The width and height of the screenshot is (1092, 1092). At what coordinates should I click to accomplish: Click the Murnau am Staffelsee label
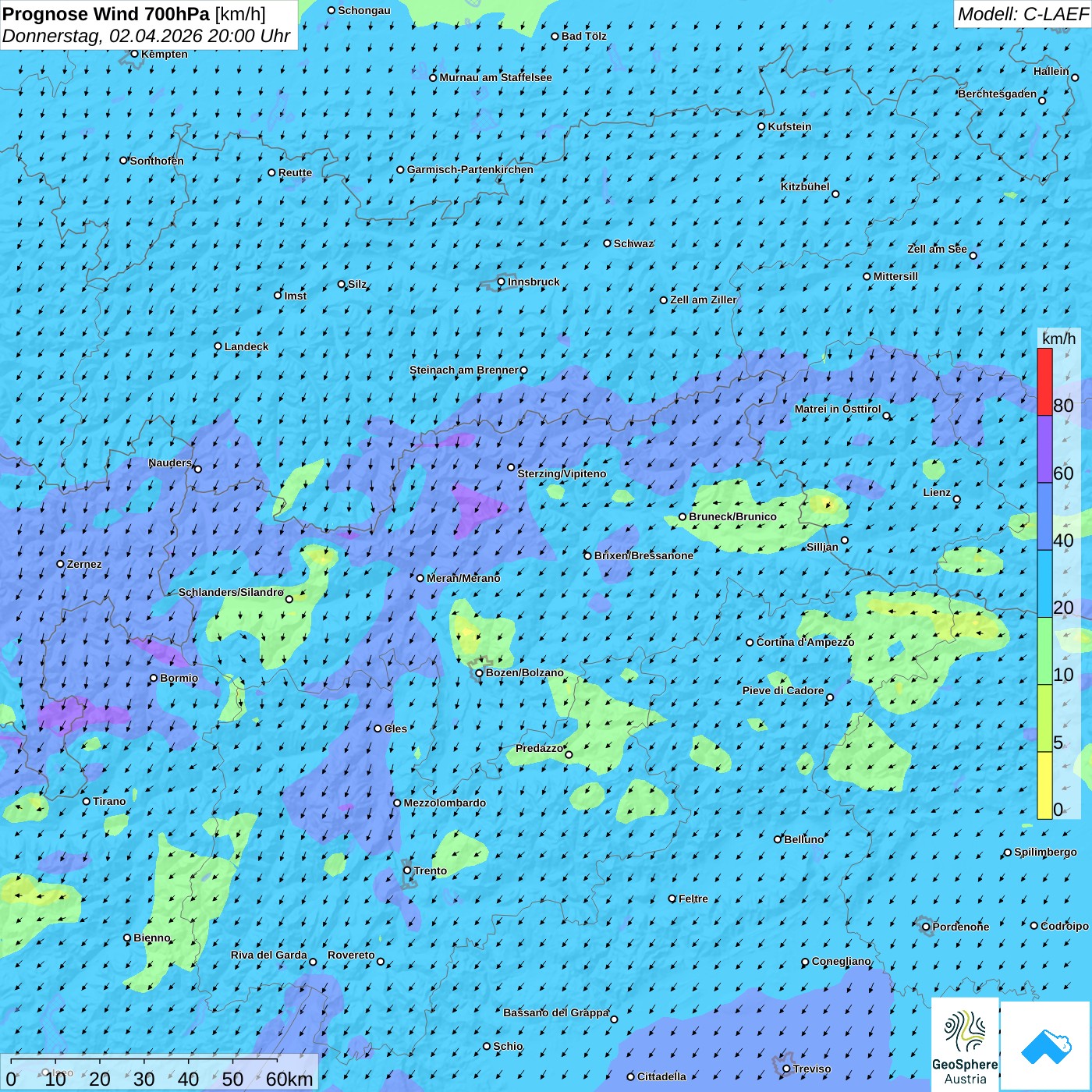[496, 77]
